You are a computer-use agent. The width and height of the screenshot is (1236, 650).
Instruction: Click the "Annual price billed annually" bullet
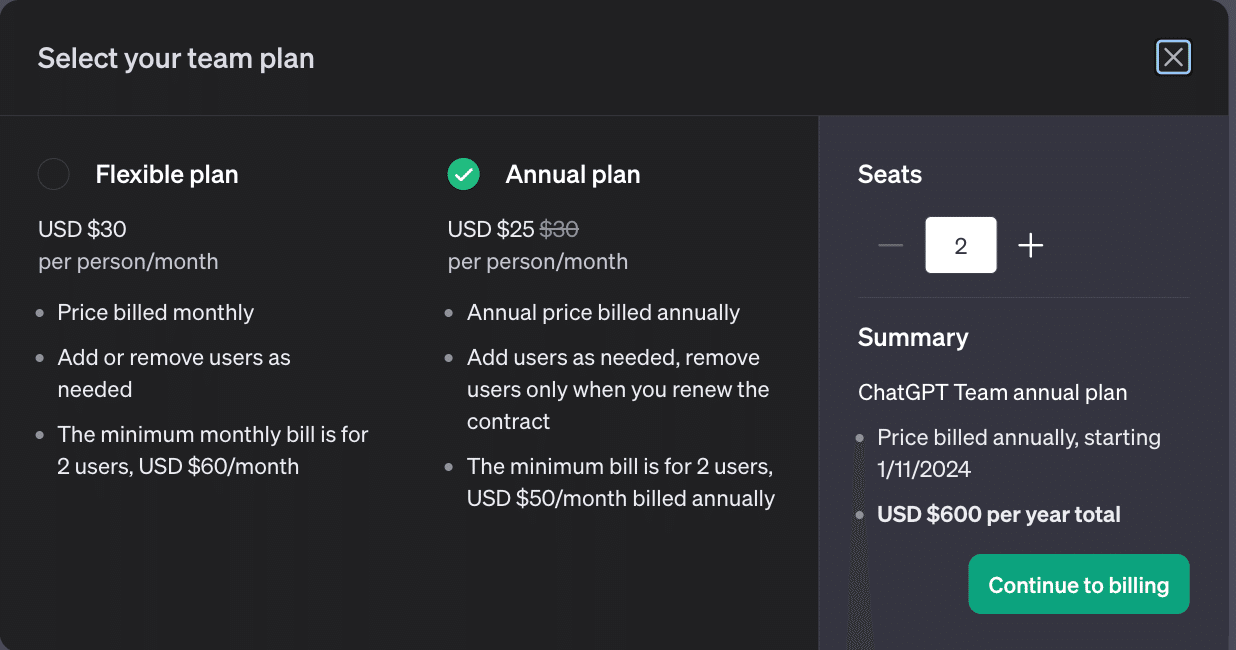tap(603, 312)
